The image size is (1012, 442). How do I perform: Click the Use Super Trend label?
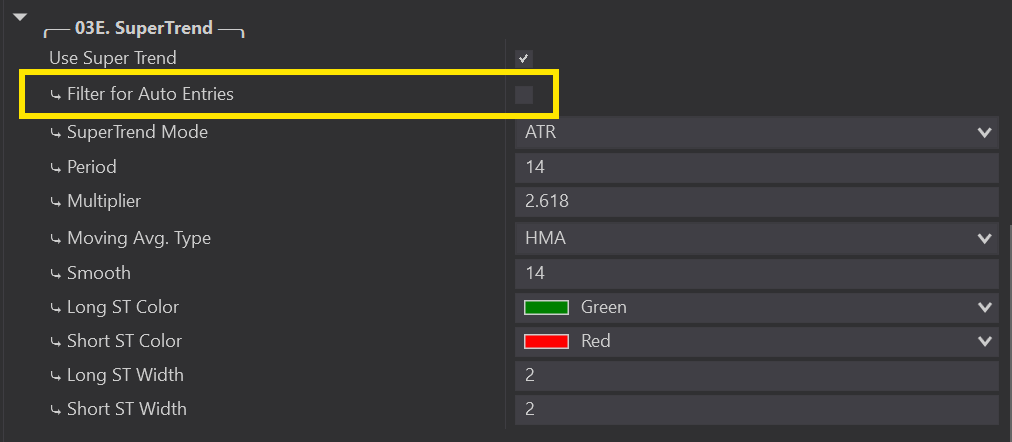pos(112,59)
